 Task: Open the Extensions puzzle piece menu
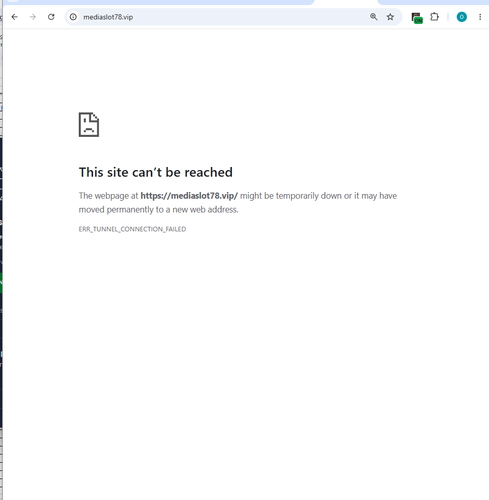(434, 17)
